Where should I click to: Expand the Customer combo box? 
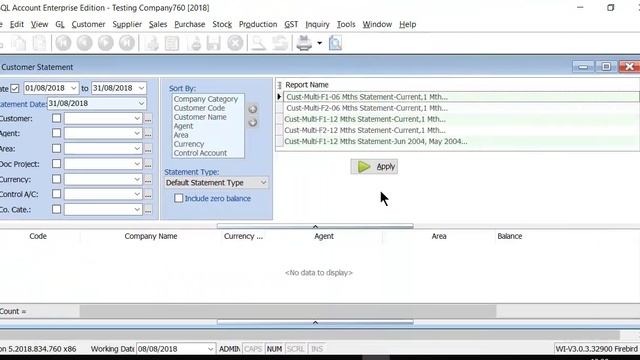pyautogui.click(x=137, y=119)
